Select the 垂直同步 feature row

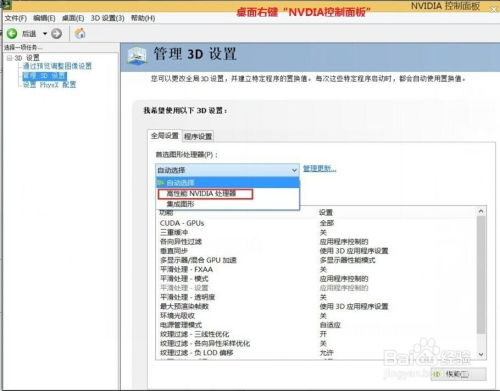coord(317,251)
